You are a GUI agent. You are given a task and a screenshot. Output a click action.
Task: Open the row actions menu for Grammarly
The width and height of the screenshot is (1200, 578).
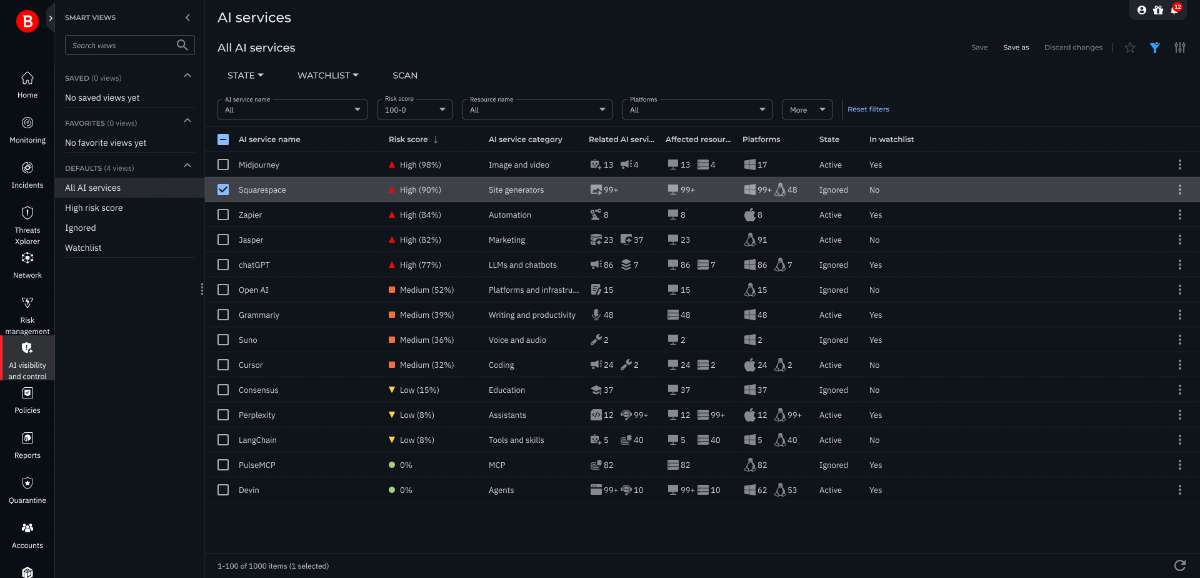[x=1180, y=314]
